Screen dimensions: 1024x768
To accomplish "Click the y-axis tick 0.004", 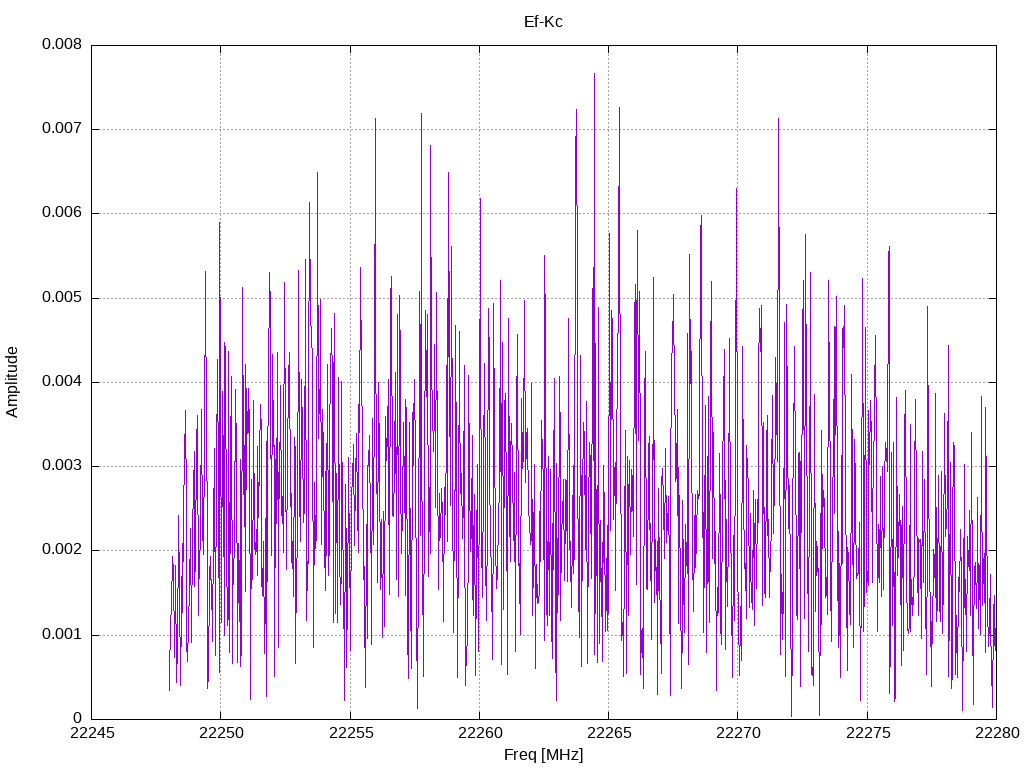I will [62, 381].
